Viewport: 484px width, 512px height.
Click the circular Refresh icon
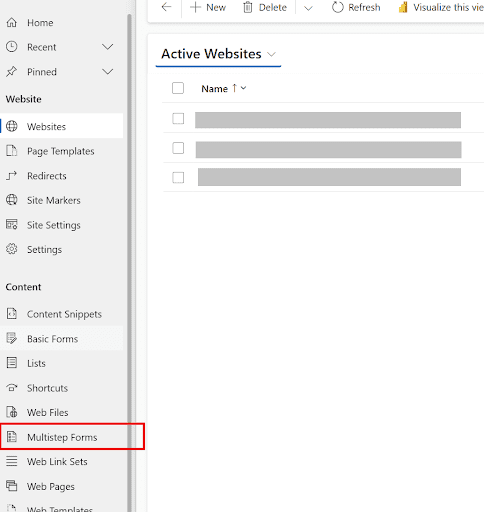tap(338, 7)
